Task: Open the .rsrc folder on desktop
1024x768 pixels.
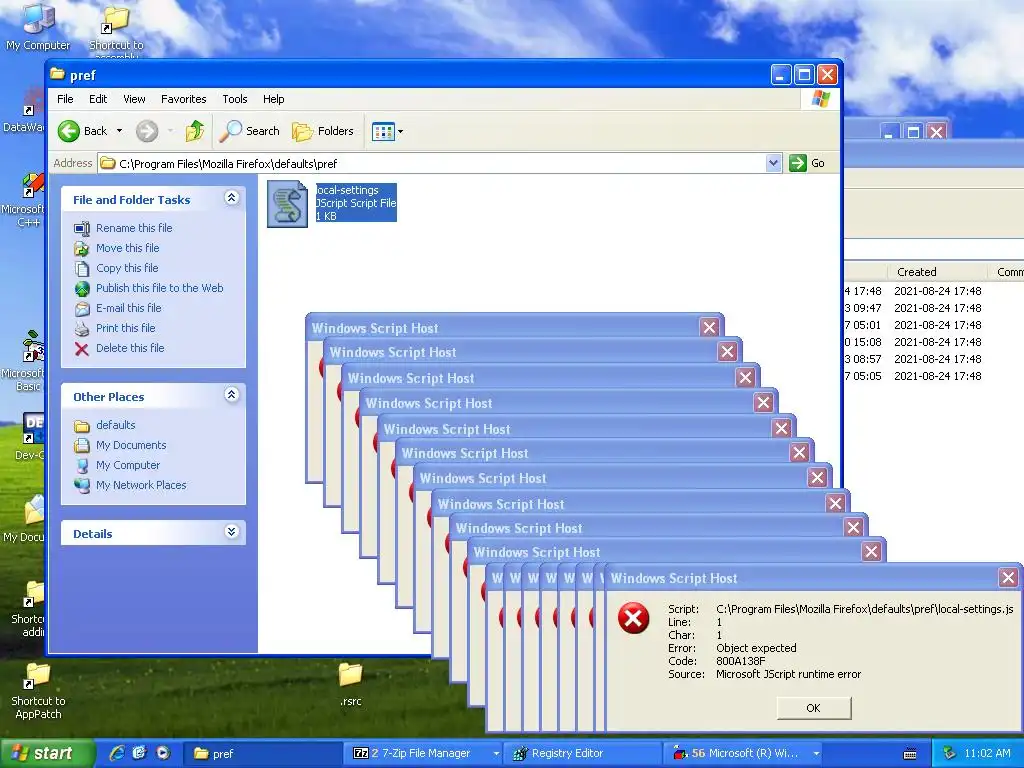Action: (351, 684)
